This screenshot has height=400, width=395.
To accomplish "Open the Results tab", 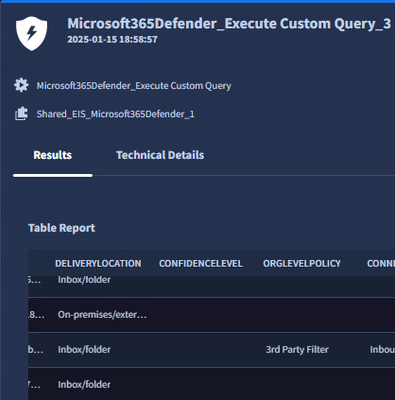I will (53, 155).
